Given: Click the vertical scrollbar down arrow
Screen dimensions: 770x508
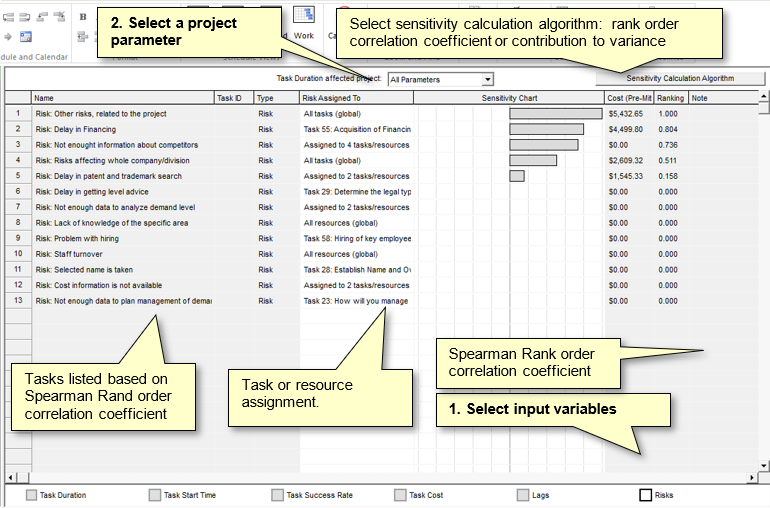Looking at the screenshot, I should pos(764,465).
